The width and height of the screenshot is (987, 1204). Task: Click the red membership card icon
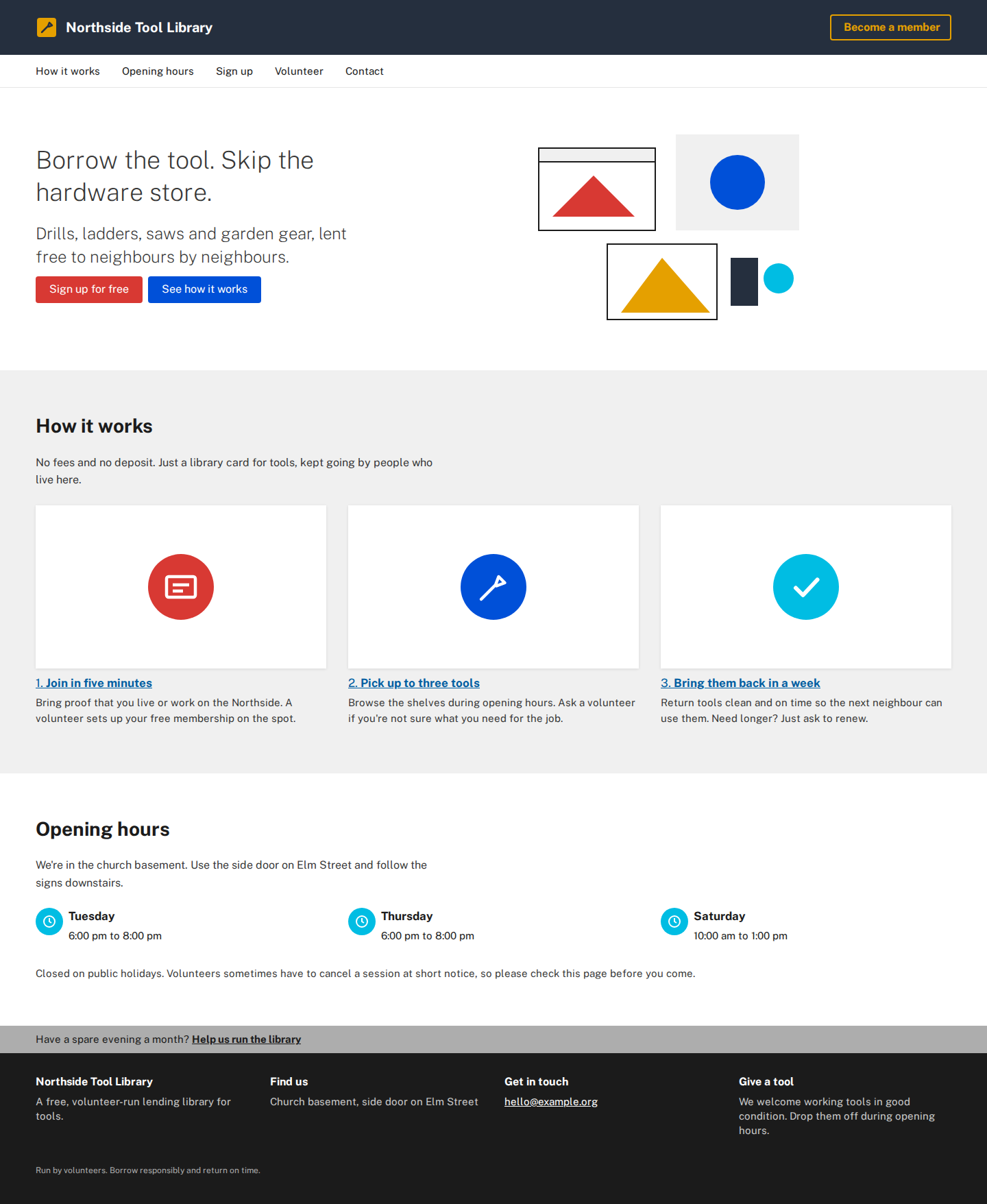pos(181,587)
